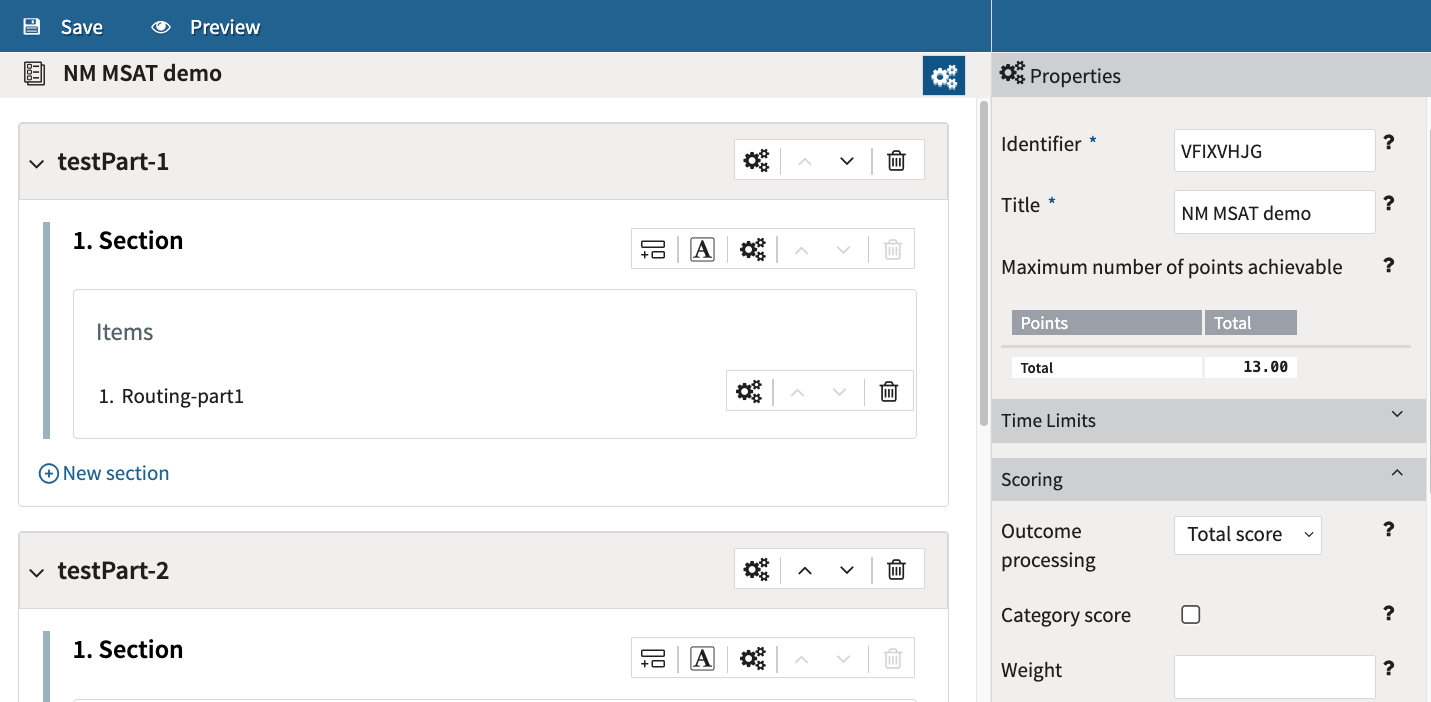Open test properties gear beside NM MSAT demo

pyautogui.click(x=943, y=76)
